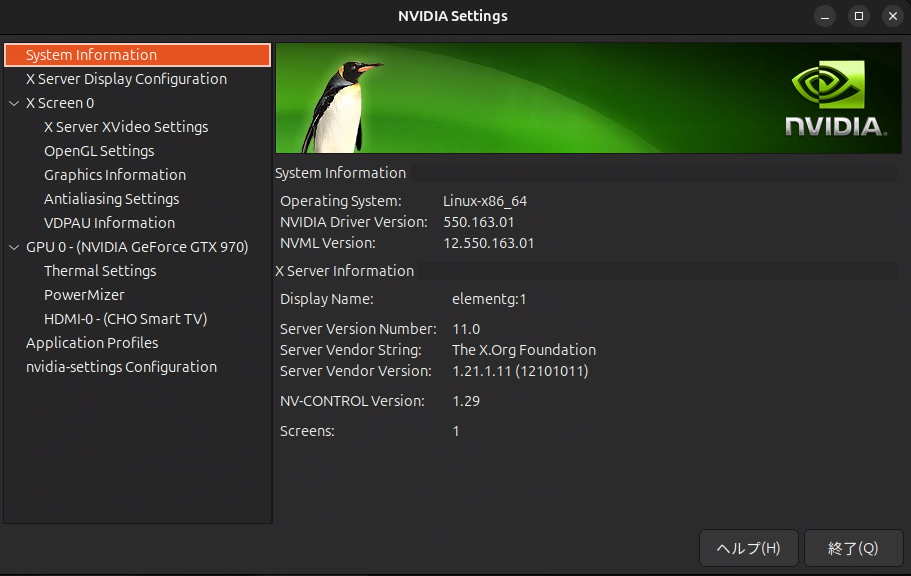Maximize the NVIDIA Settings window
The width and height of the screenshot is (911, 576).
(859, 16)
